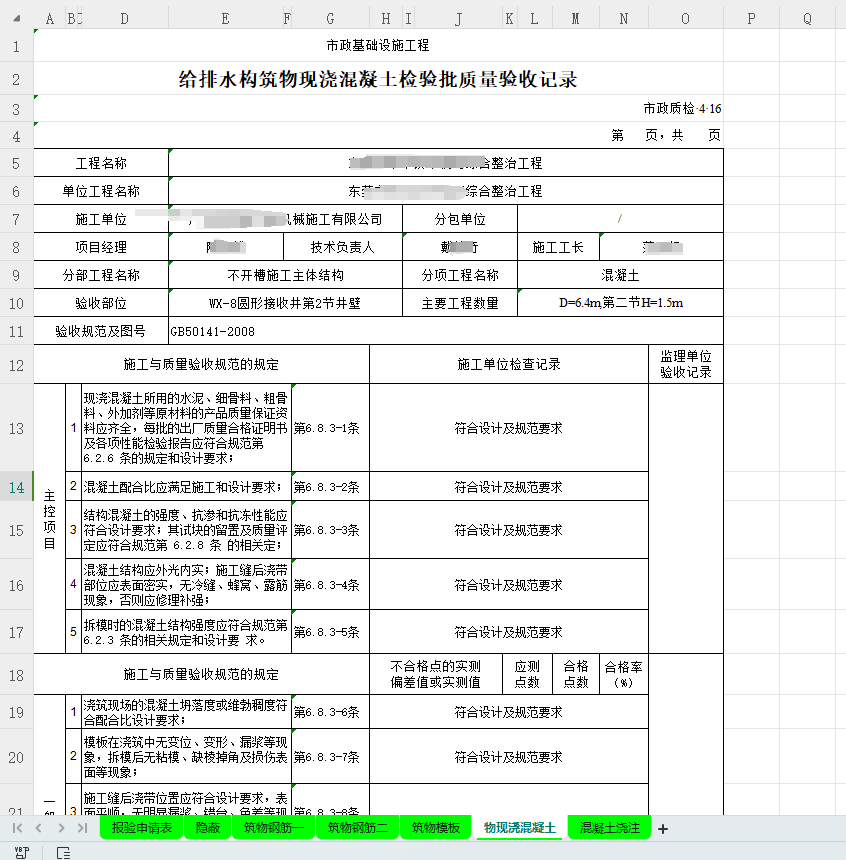This screenshot has width=846, height=860.
Task: Click the select-all corner triangle
Action: tap(17, 19)
